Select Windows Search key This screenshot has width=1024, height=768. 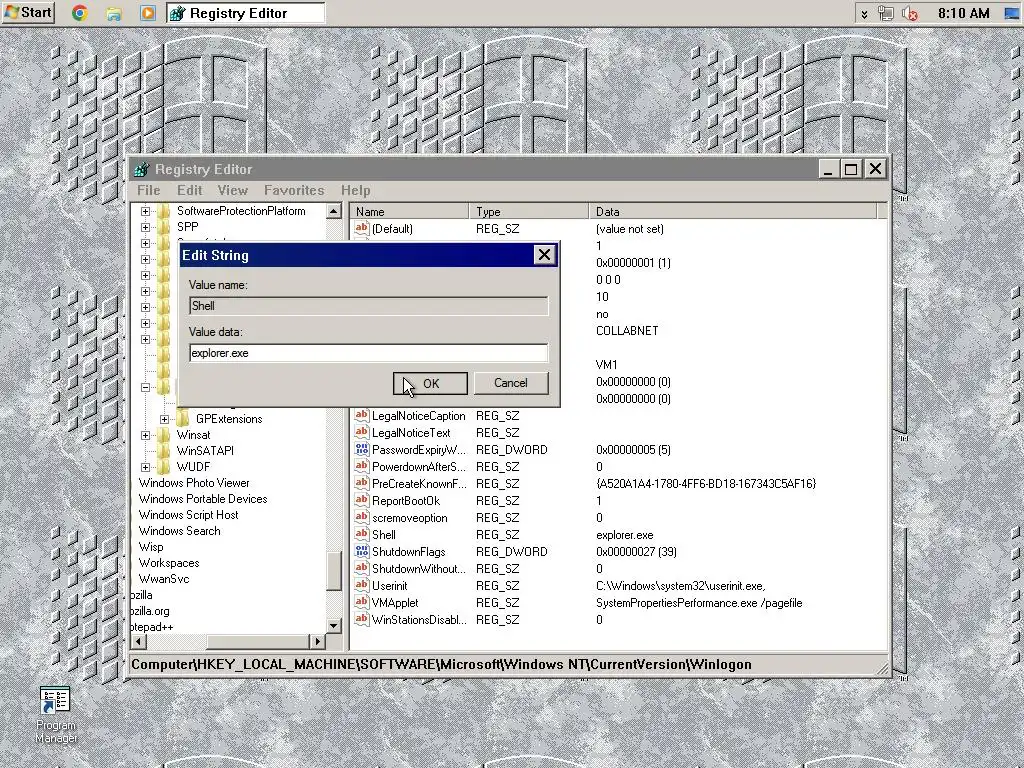[180, 531]
